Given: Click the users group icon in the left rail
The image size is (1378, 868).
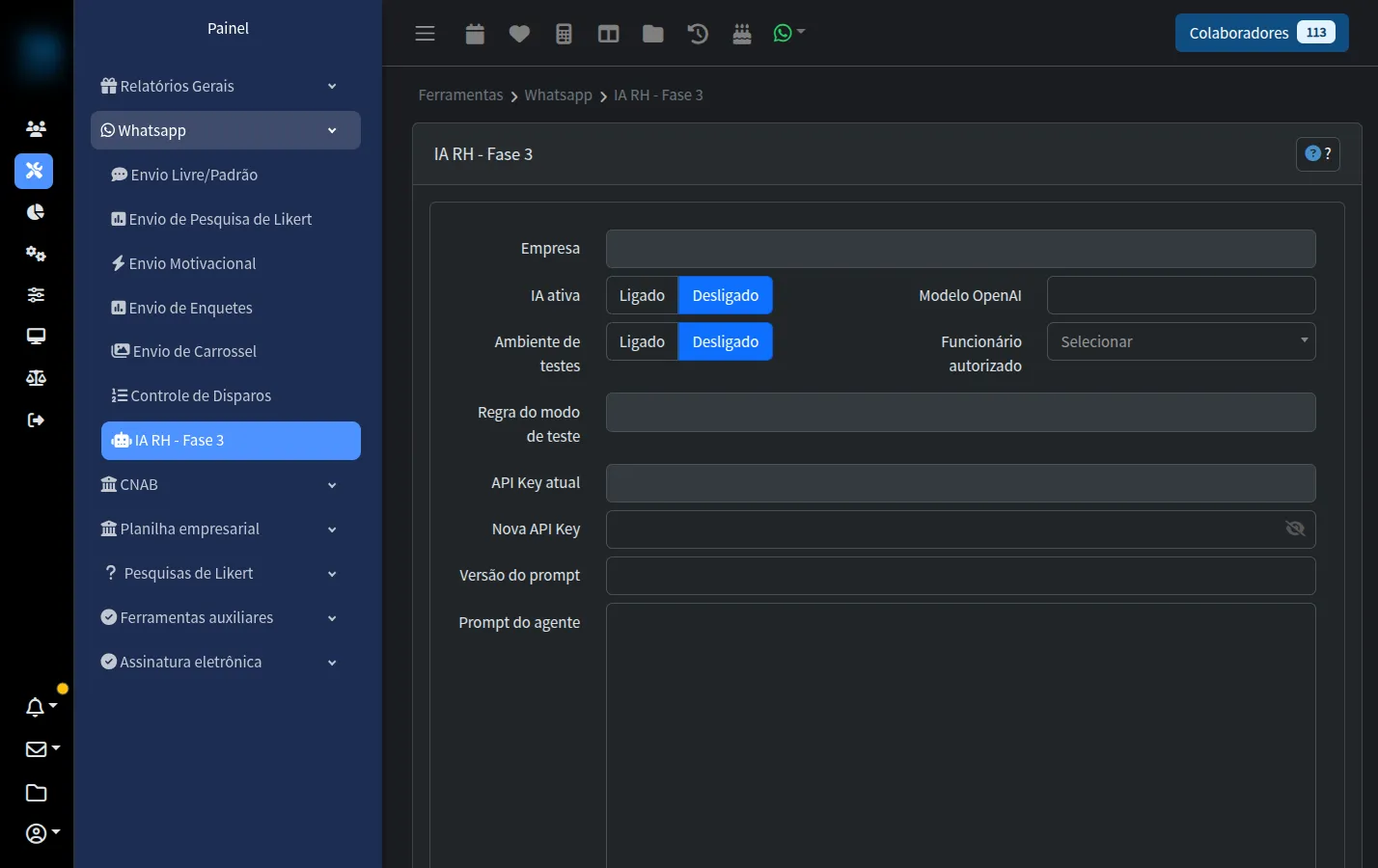Looking at the screenshot, I should pos(36,128).
